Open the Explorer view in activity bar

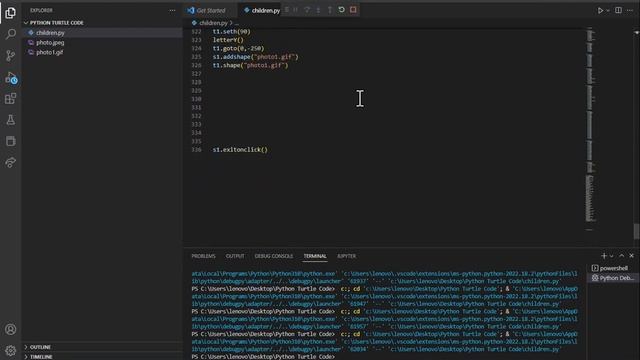(11, 12)
